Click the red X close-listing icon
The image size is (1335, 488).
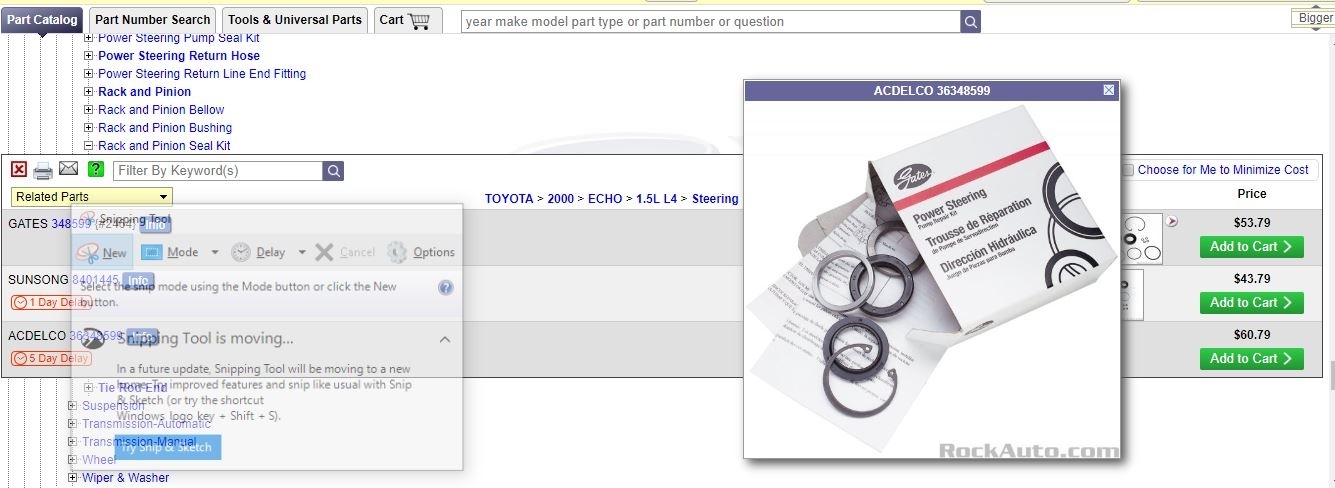[x=19, y=170]
